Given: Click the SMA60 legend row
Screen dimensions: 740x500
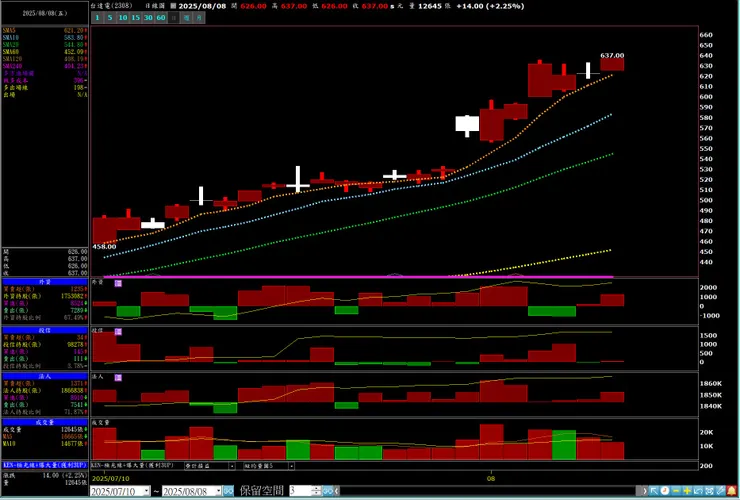Looking at the screenshot, I should (x=45, y=51).
